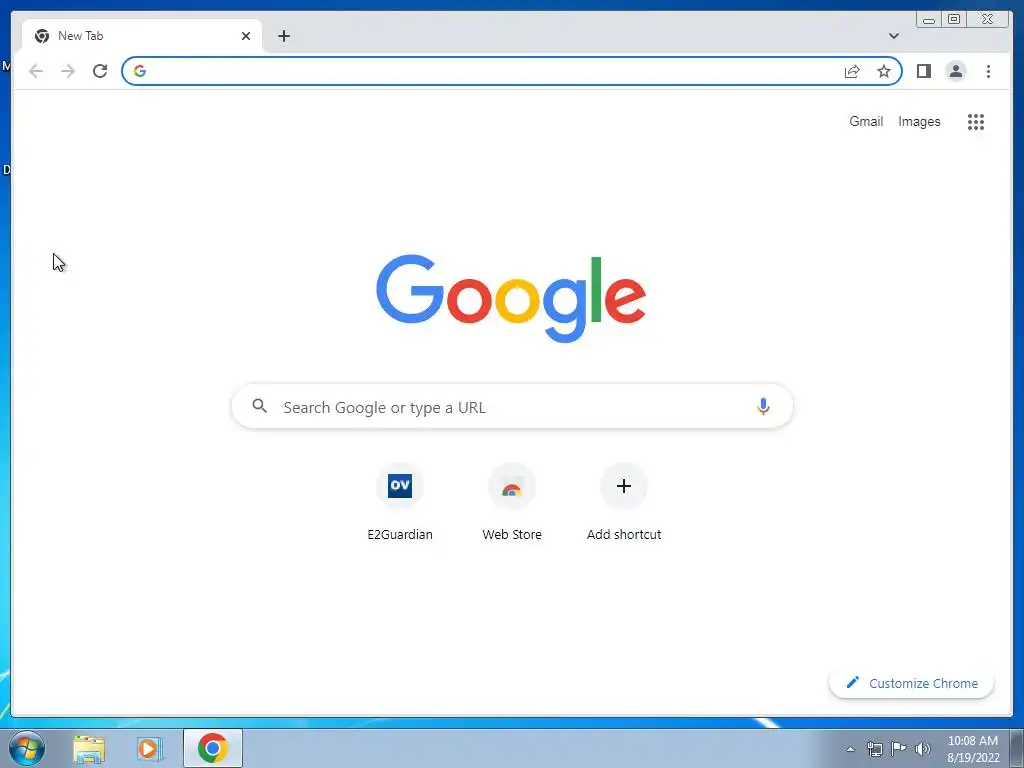Open the Images link

click(x=919, y=121)
